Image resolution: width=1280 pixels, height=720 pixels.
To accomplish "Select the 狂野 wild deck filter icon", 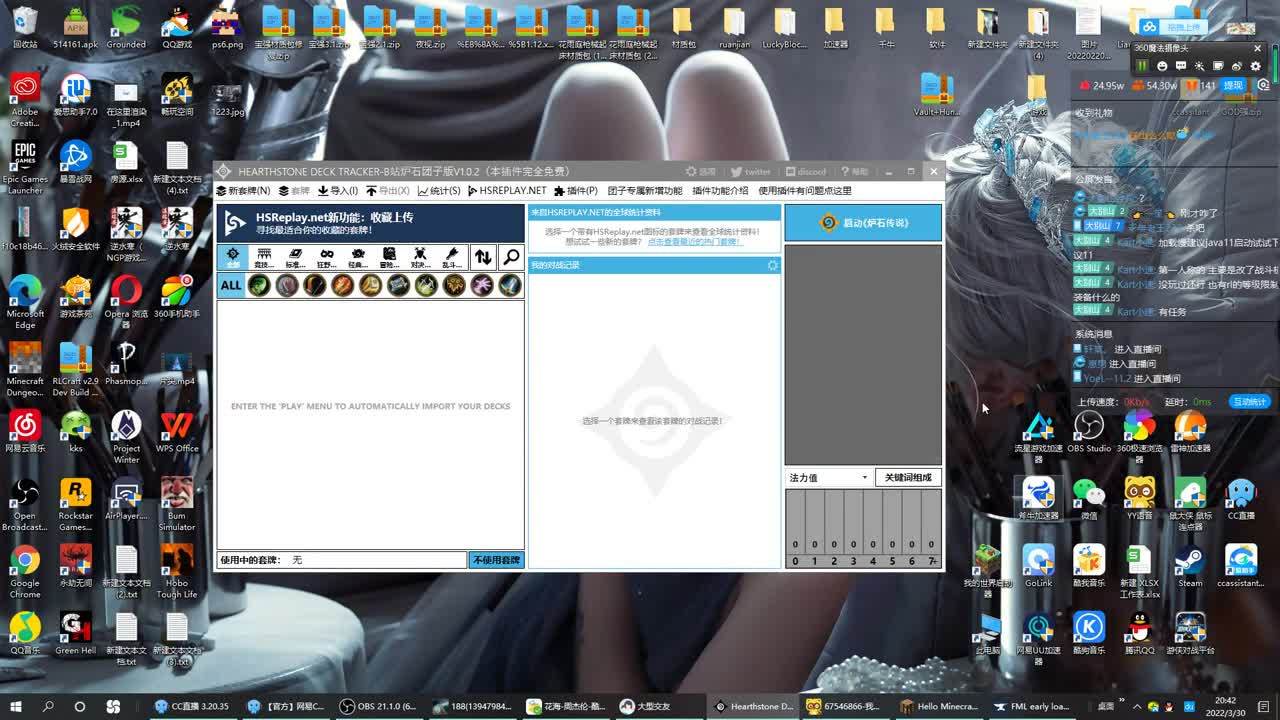I will pyautogui.click(x=326, y=257).
